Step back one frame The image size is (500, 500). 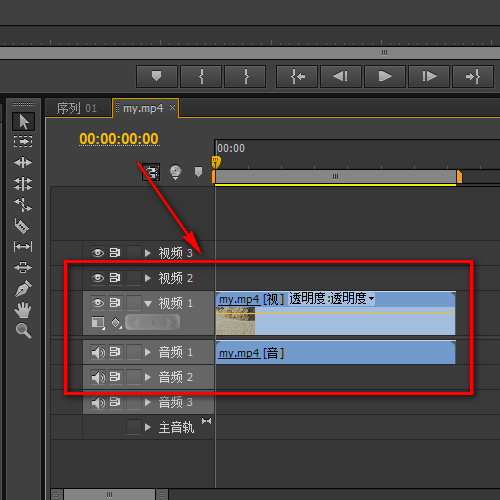[x=341, y=76]
